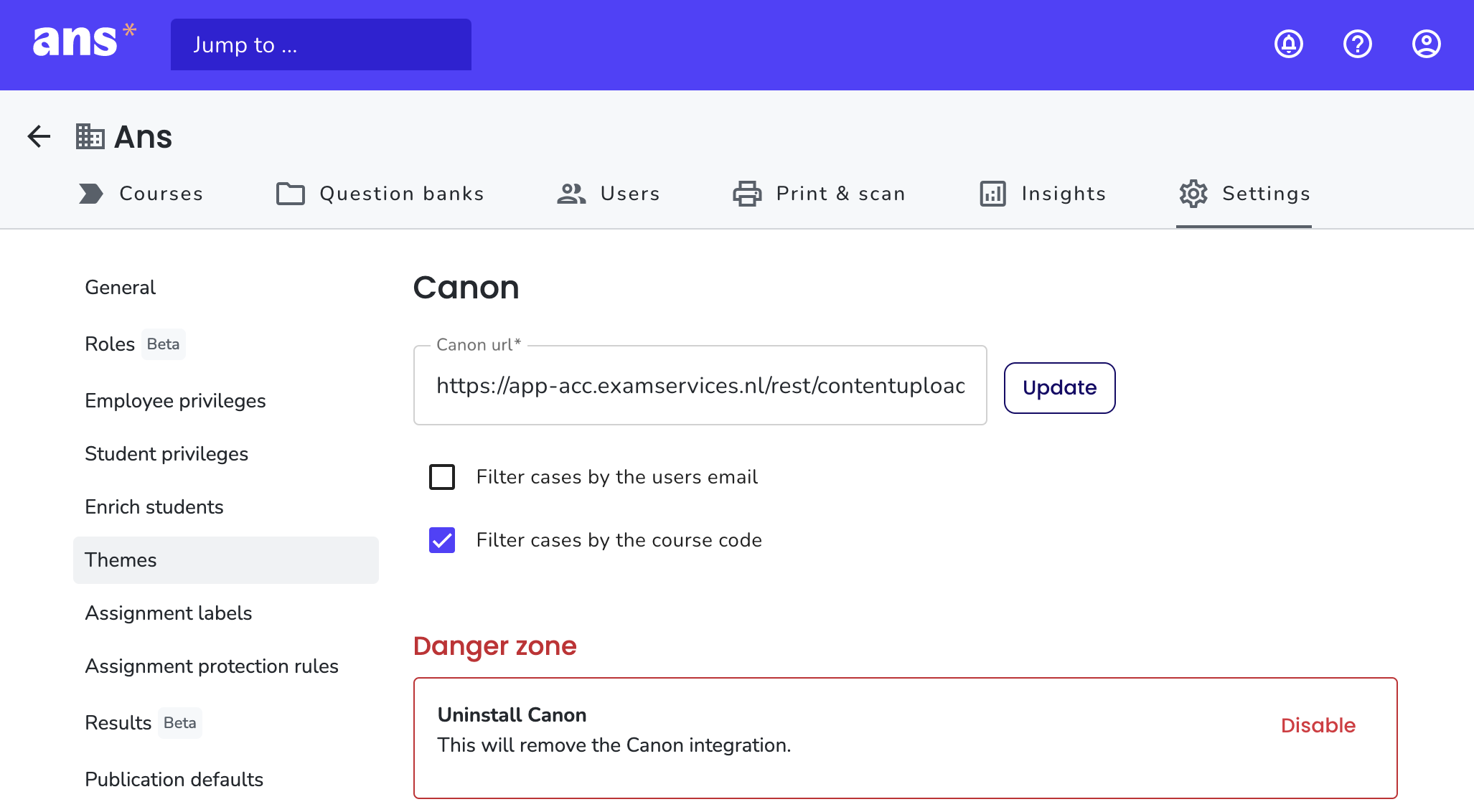
Task: Click into the Canon url field
Action: click(700, 385)
